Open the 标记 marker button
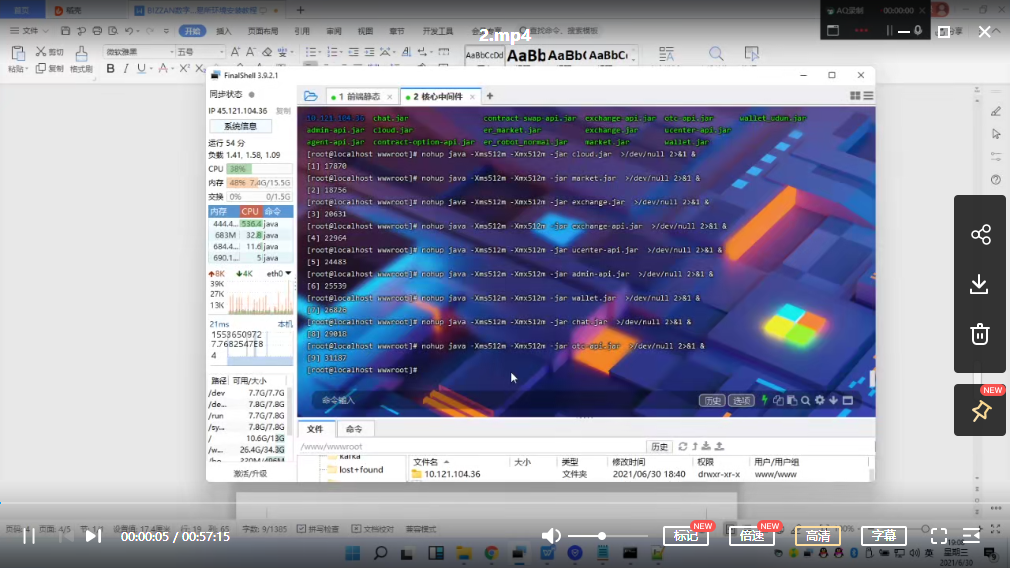This screenshot has width=1010, height=568. click(685, 536)
